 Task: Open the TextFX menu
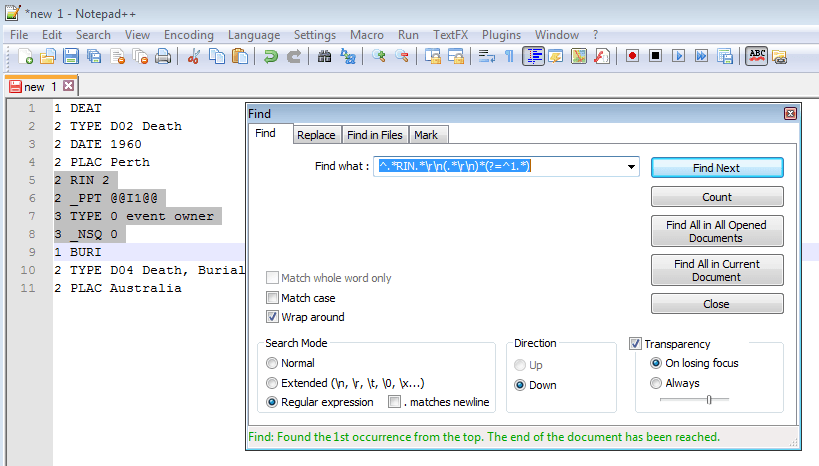click(451, 35)
